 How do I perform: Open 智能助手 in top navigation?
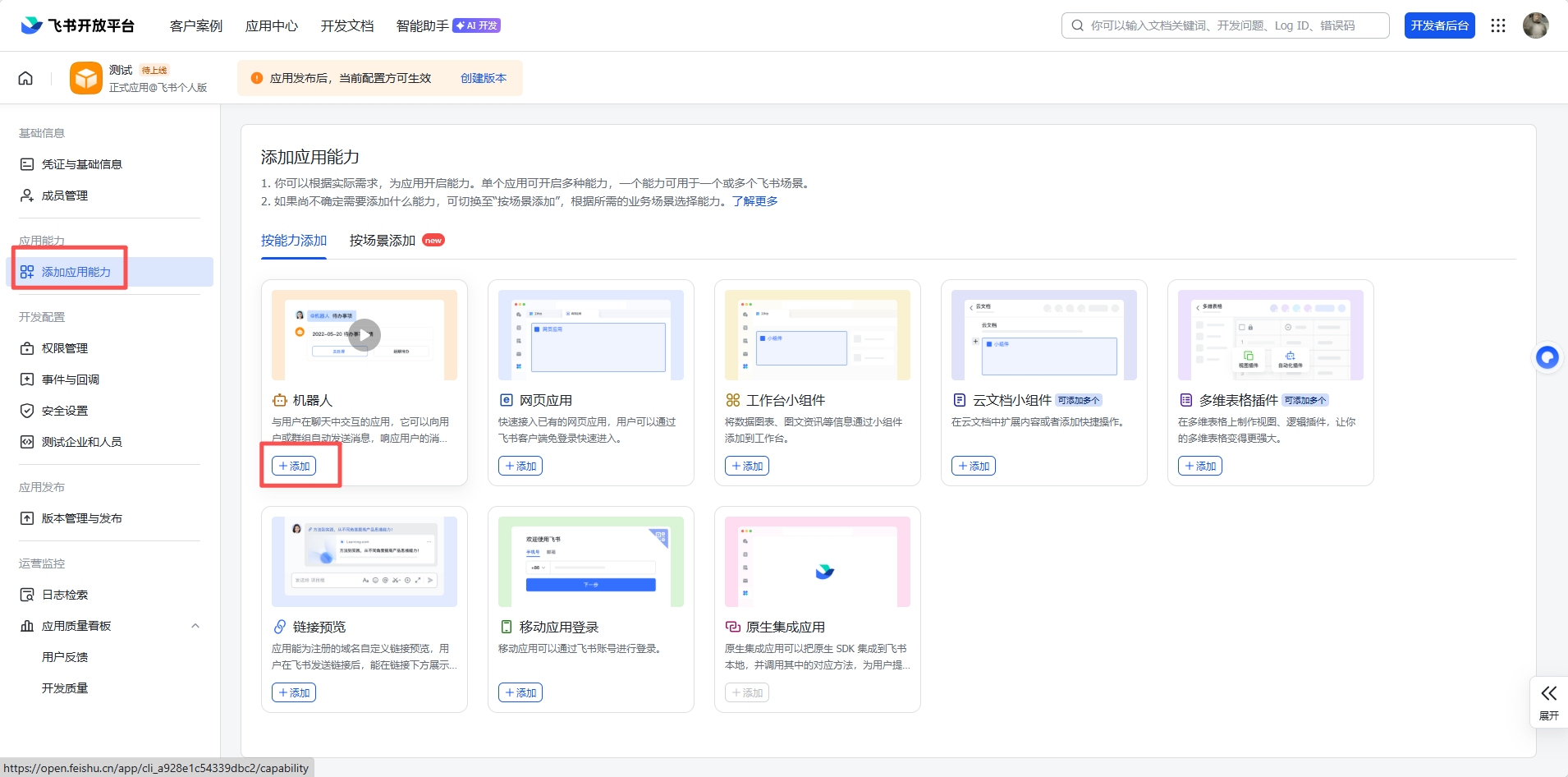(423, 25)
